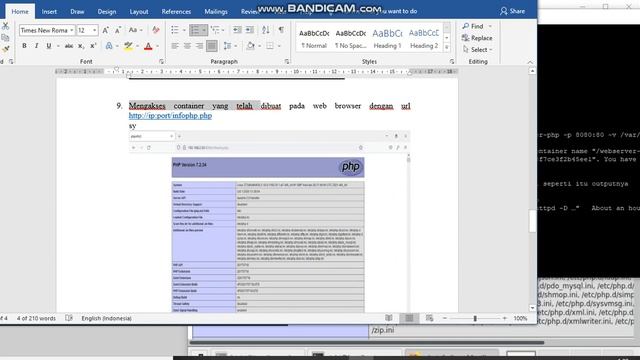
Task: Apply the Heading 2 style
Action: [x=424, y=39]
